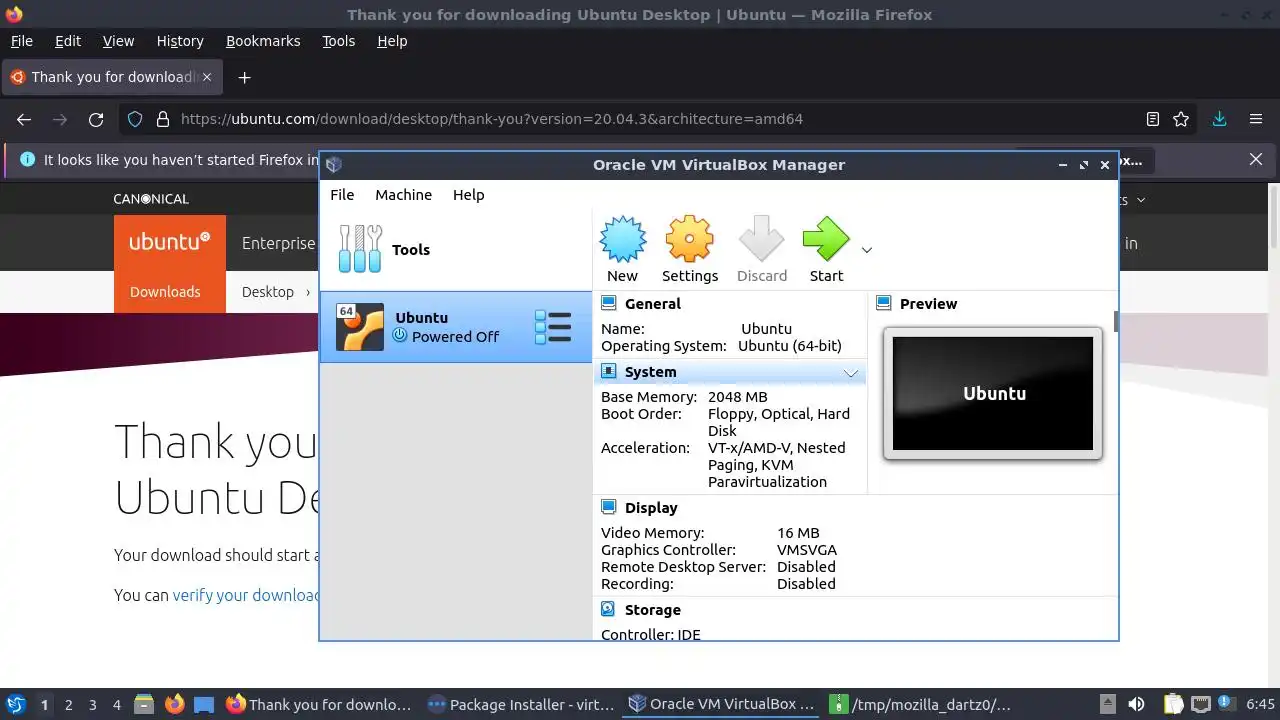Click the 'Powered Off' status text
Viewport: 1280px width, 720px height.
tap(455, 337)
